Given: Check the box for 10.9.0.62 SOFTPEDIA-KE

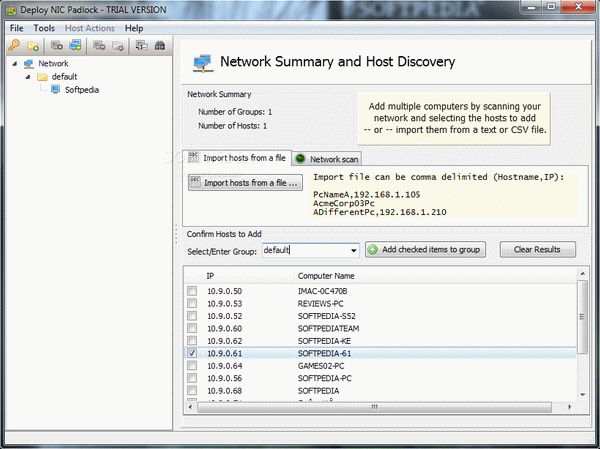Looking at the screenshot, I should click(192, 341).
